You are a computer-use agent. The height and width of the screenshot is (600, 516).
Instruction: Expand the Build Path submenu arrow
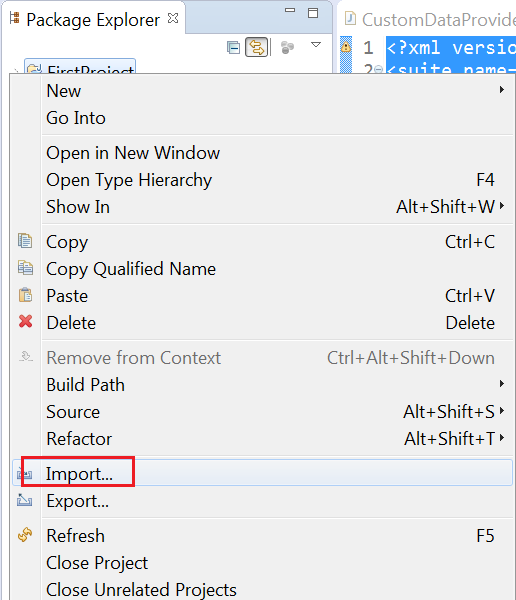[501, 383]
